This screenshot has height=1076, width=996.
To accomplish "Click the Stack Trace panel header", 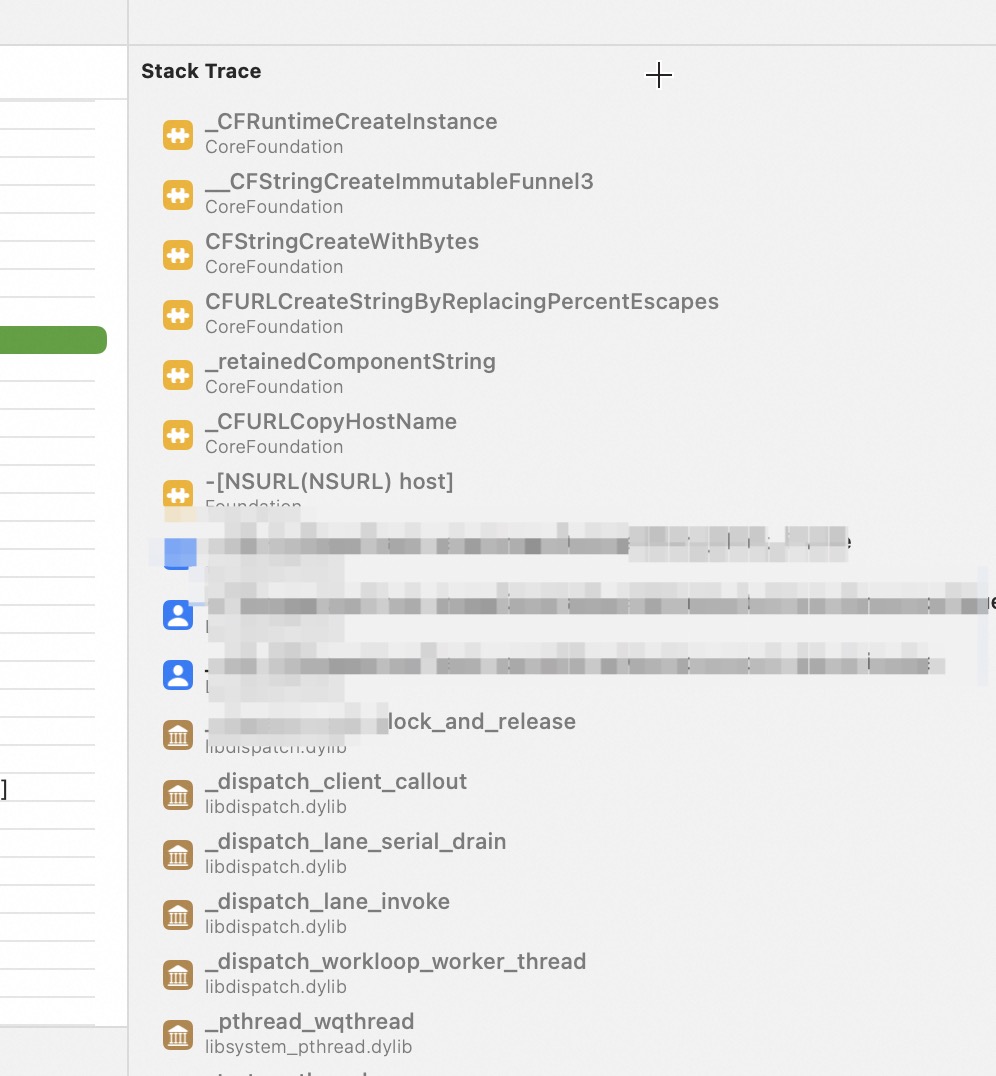I will pos(201,72).
